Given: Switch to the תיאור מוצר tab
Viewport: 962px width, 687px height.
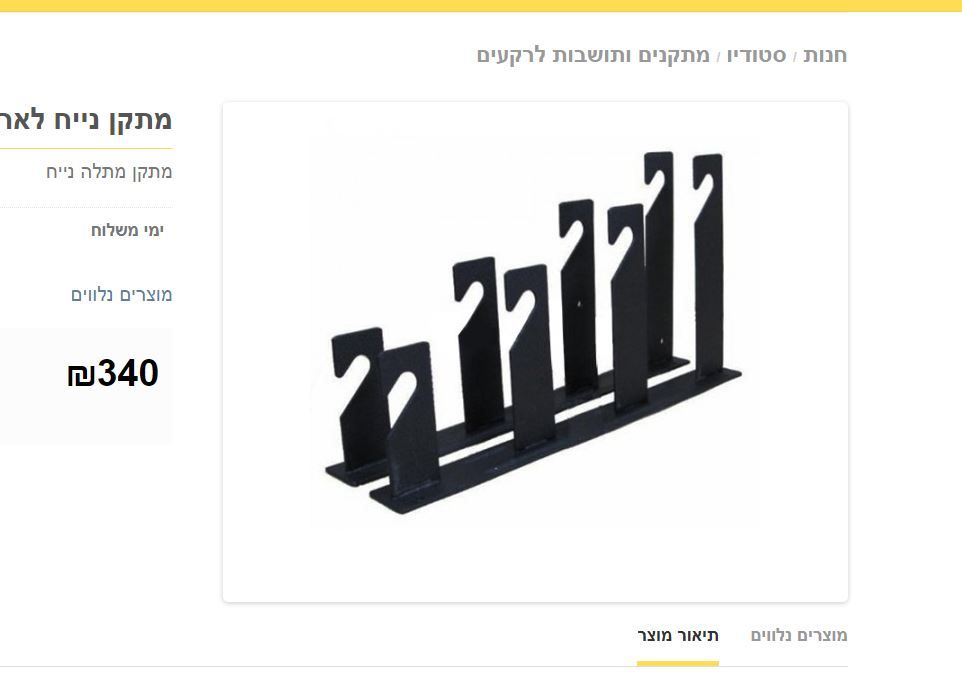Looking at the screenshot, I should 678,635.
